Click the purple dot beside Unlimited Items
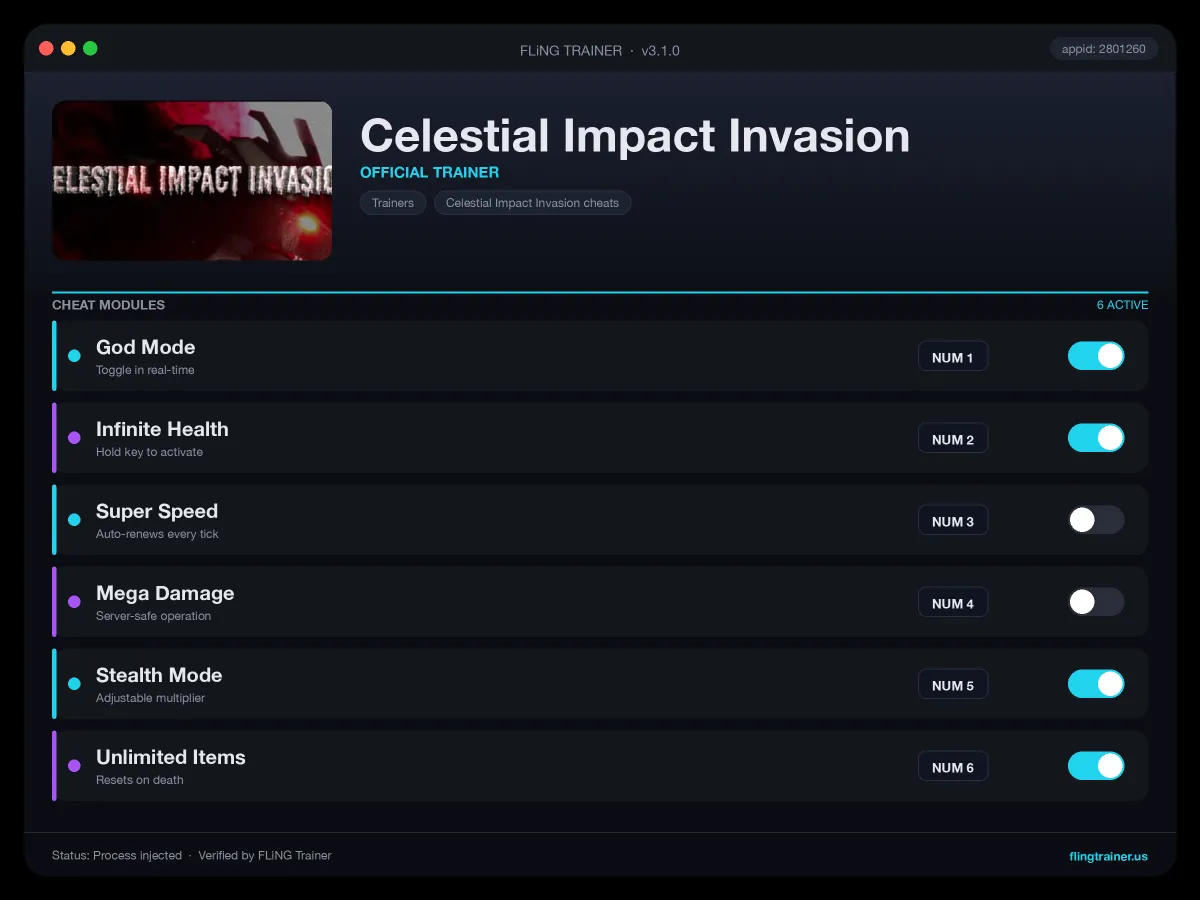Image resolution: width=1200 pixels, height=900 pixels. click(74, 766)
